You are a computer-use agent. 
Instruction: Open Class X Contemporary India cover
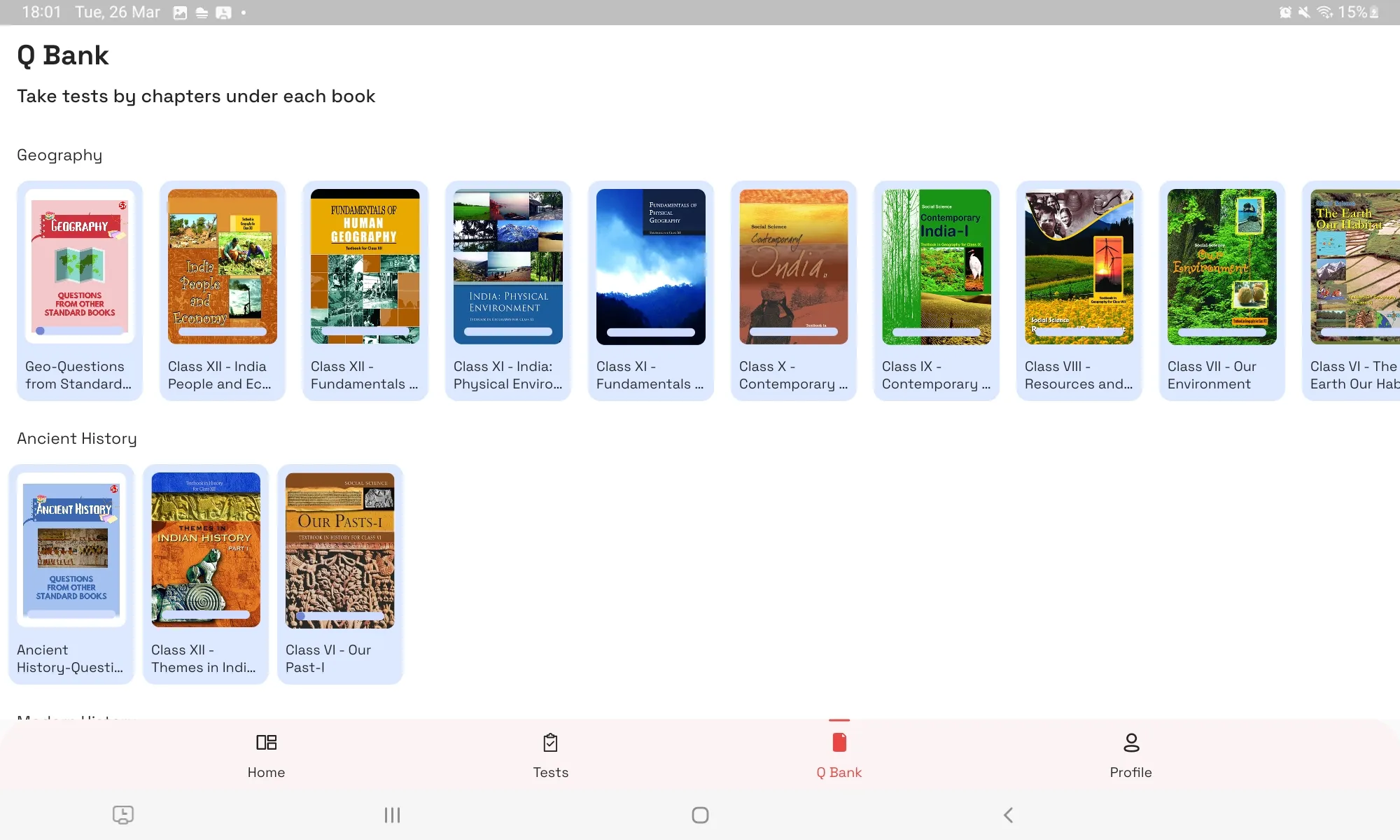[x=794, y=266]
